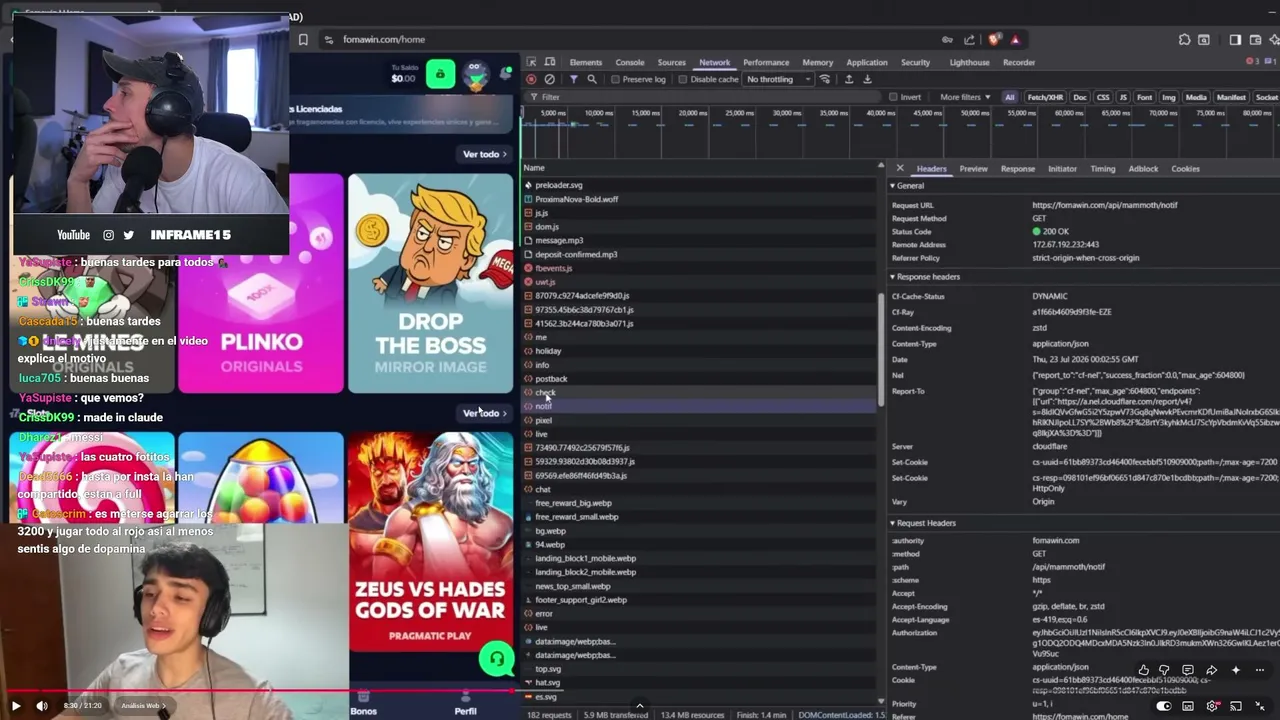Check the Invert filter checkbox
The height and width of the screenshot is (720, 1280).
(893, 97)
